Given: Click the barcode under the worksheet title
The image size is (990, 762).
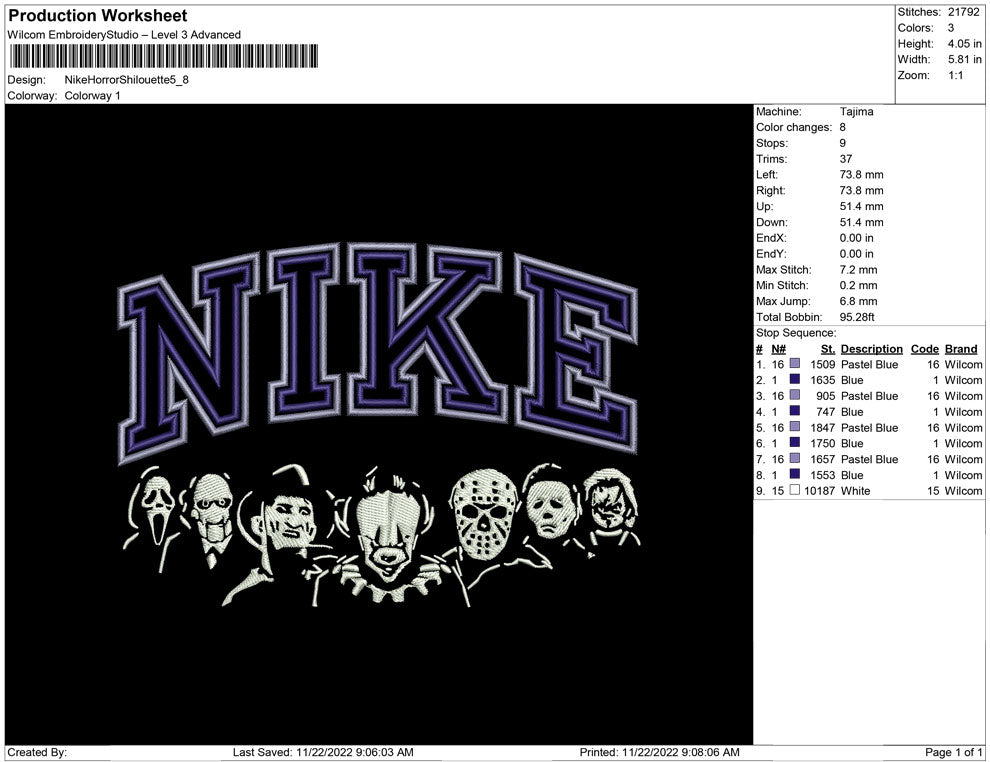Looking at the screenshot, I should click(164, 56).
